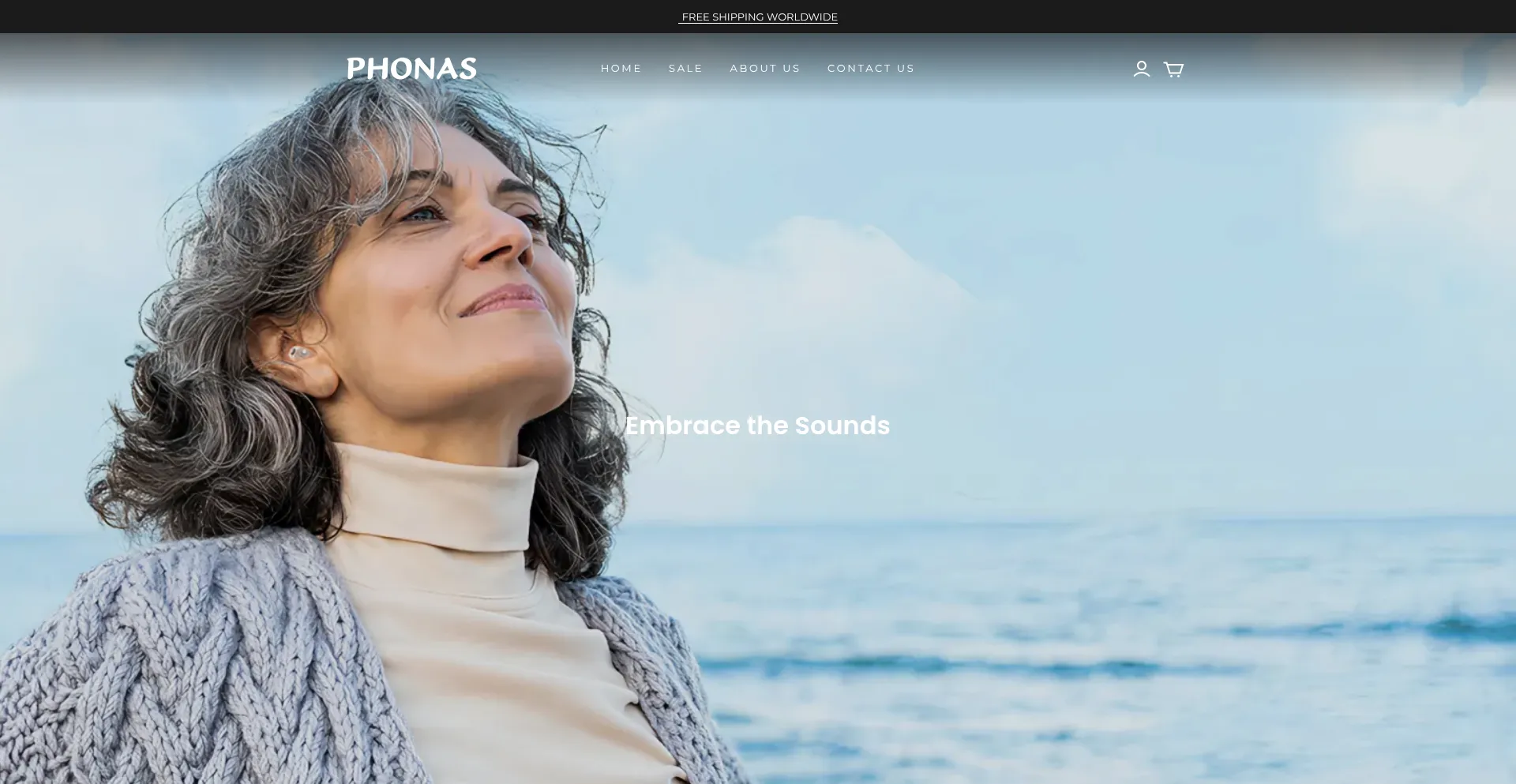This screenshot has height=784, width=1516.
Task: Open the shopping cart icon
Action: 1173,69
